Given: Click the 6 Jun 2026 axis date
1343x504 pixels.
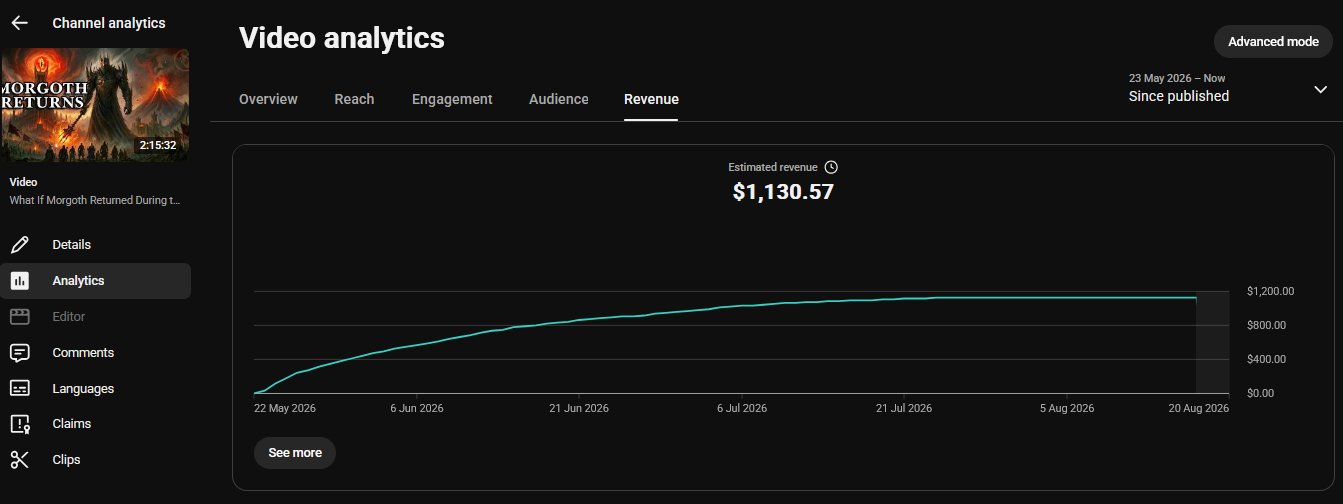Looking at the screenshot, I should 417,408.
